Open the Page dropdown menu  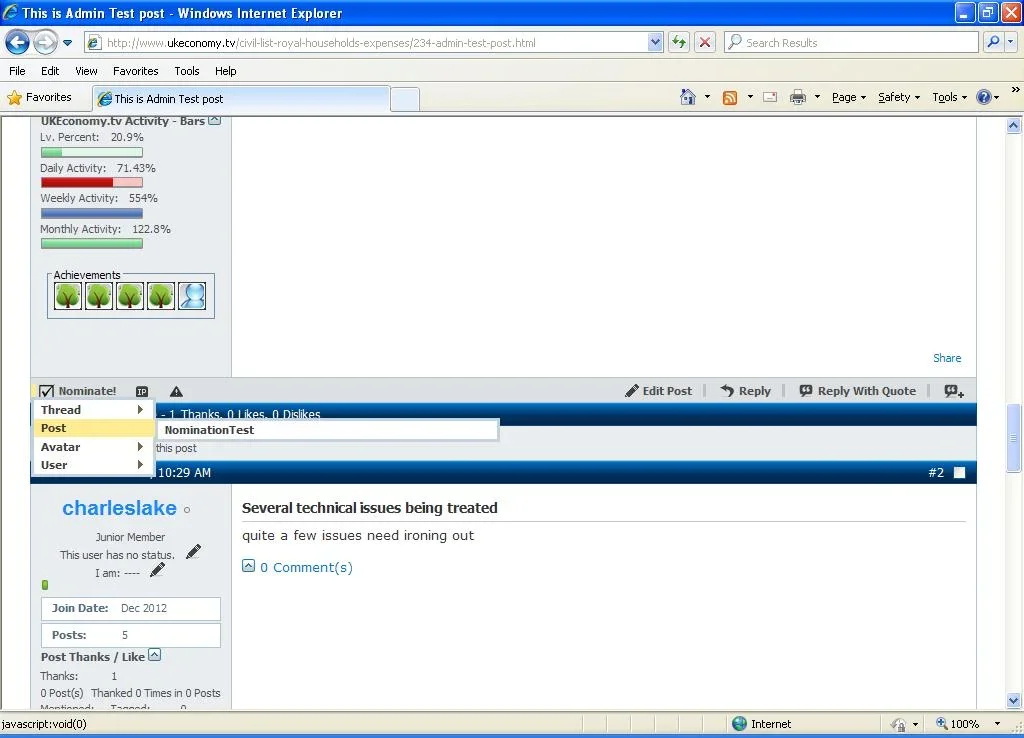pyautogui.click(x=848, y=97)
